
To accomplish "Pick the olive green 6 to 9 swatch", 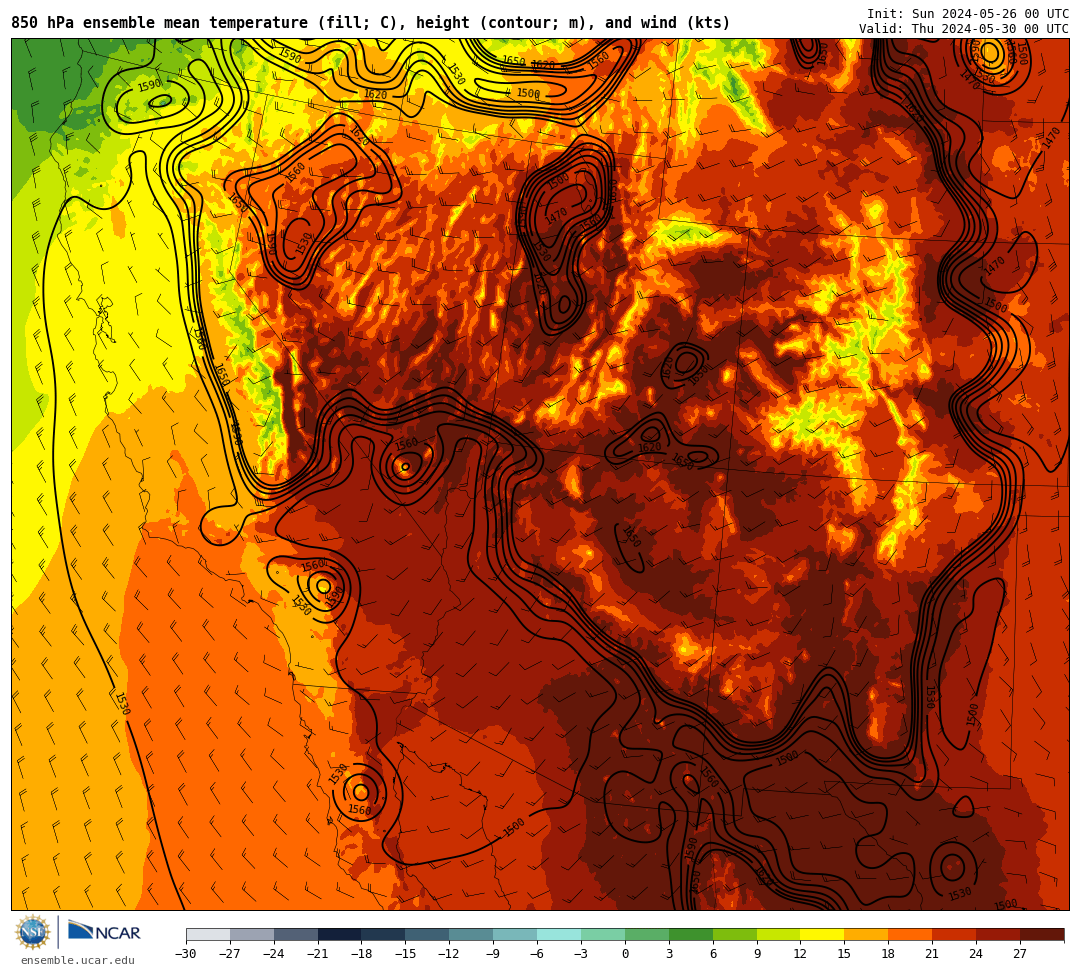I will point(735,934).
